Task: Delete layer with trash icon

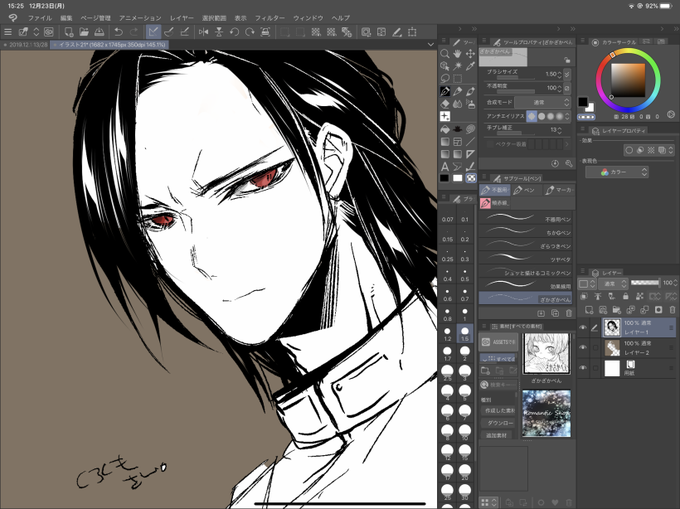Action: click(672, 310)
